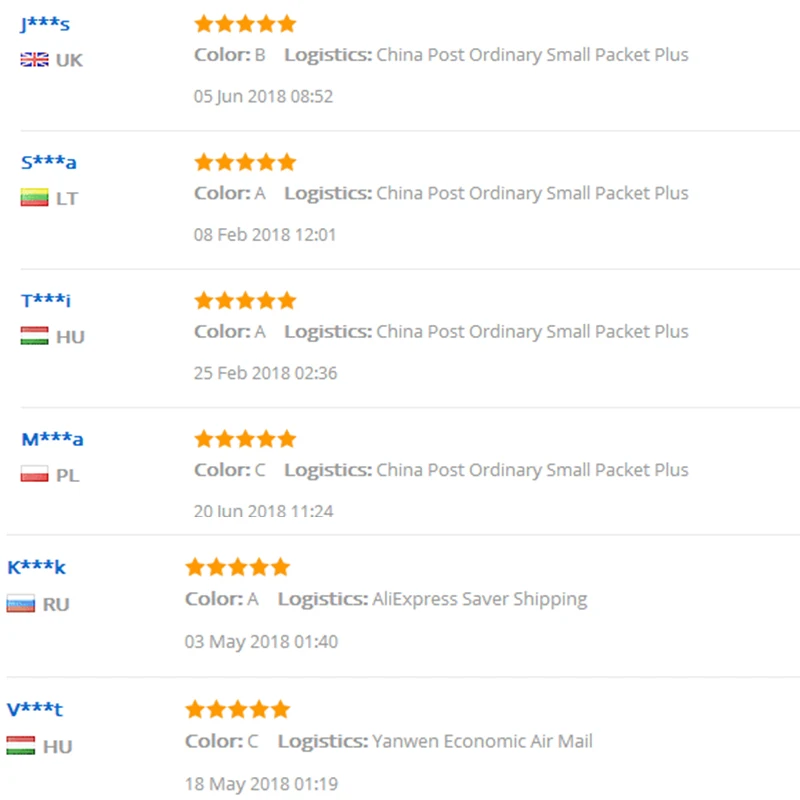This screenshot has width=800, height=800.
Task: Click the 08 Feb 2018 12:01 date
Action: (265, 235)
